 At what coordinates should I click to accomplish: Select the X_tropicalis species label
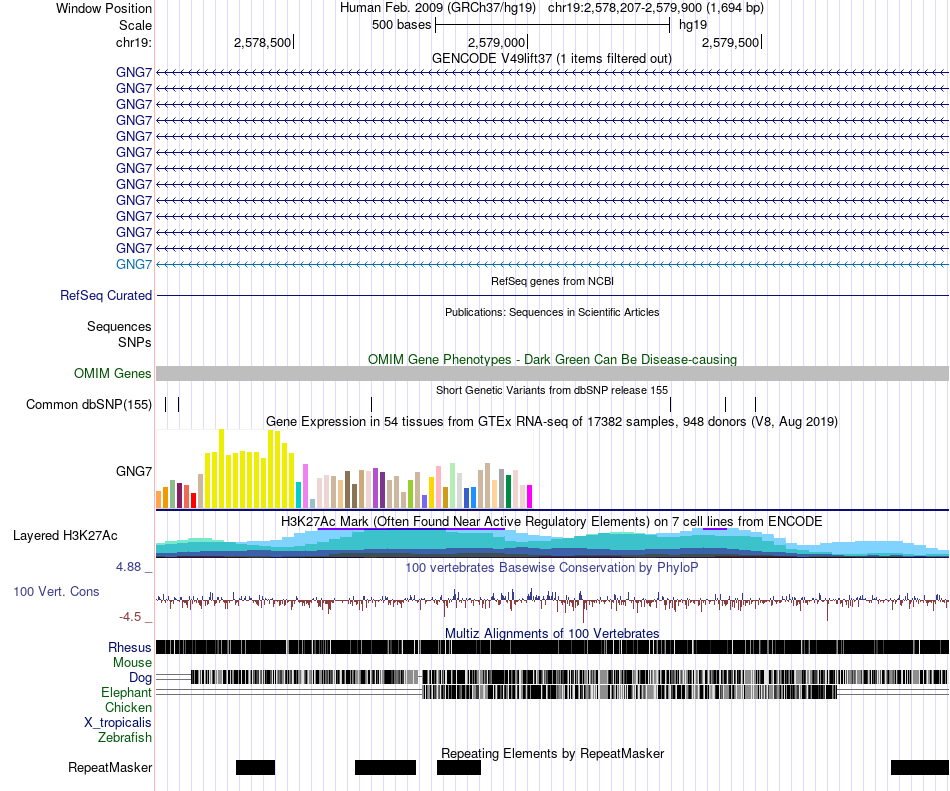118,723
